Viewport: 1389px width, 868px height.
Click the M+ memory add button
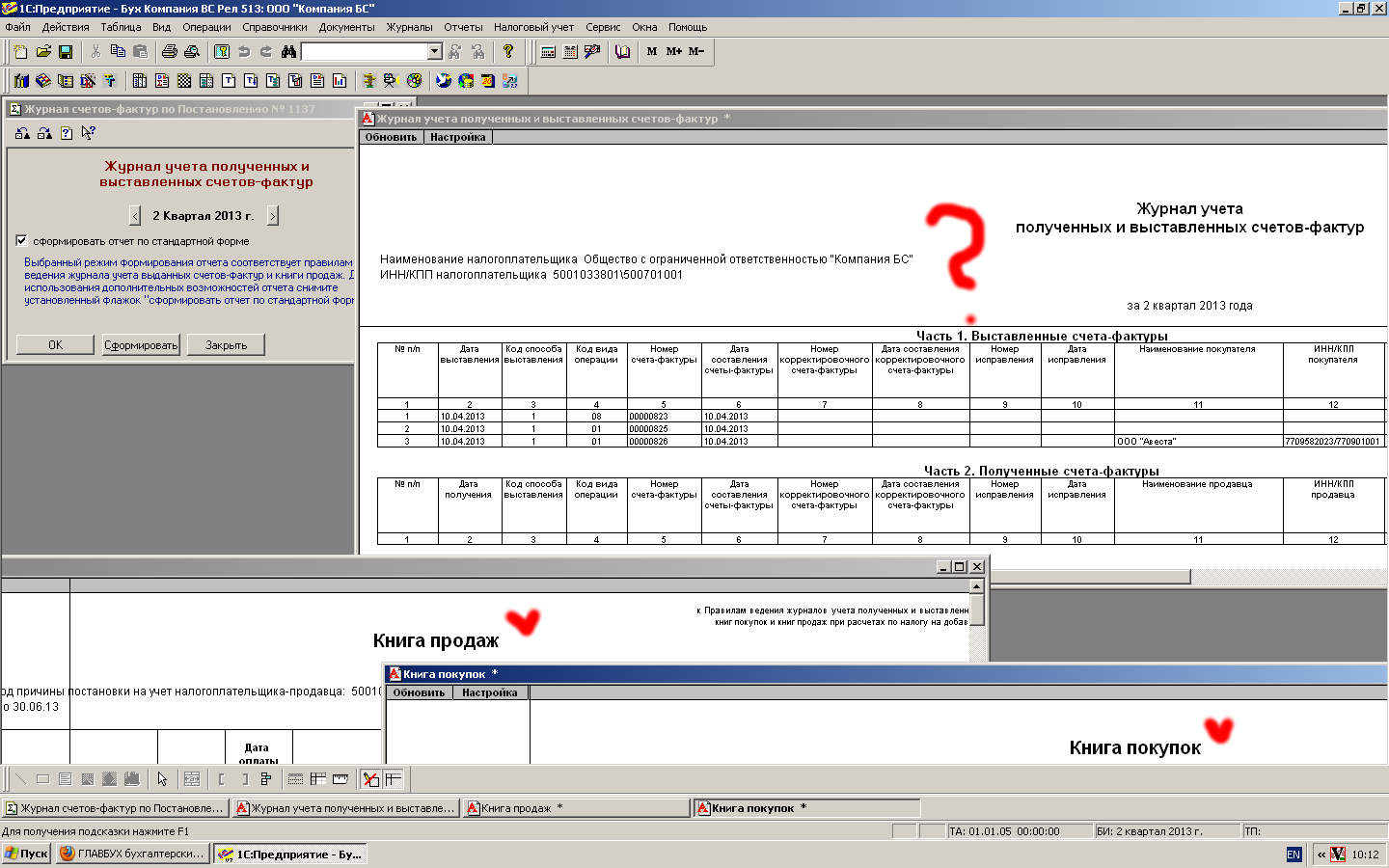(x=673, y=51)
